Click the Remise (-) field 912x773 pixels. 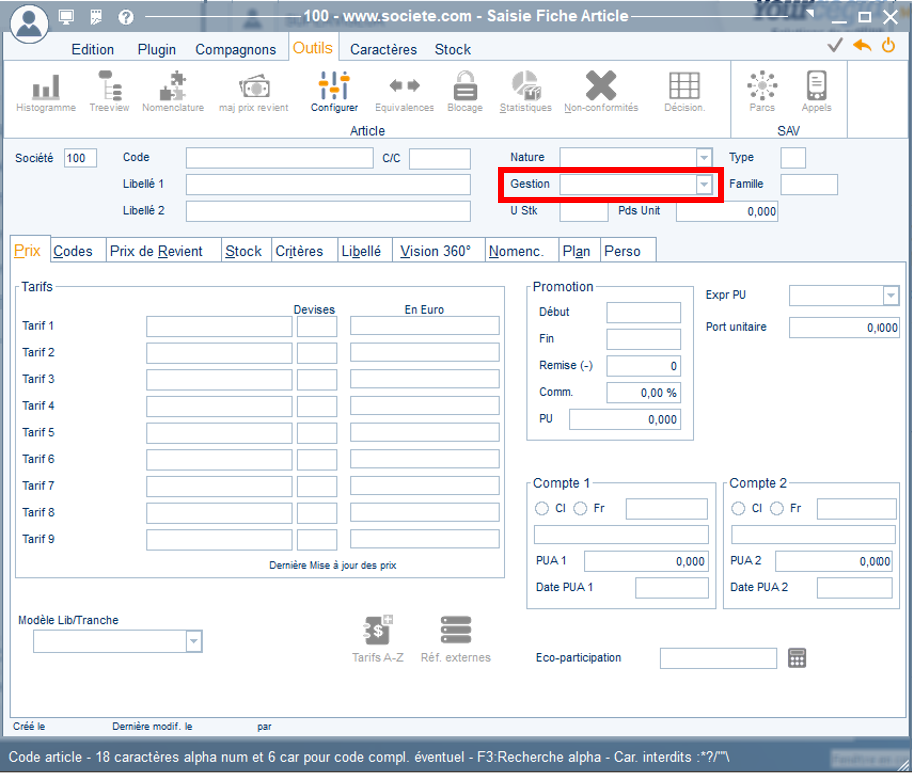pos(643,366)
